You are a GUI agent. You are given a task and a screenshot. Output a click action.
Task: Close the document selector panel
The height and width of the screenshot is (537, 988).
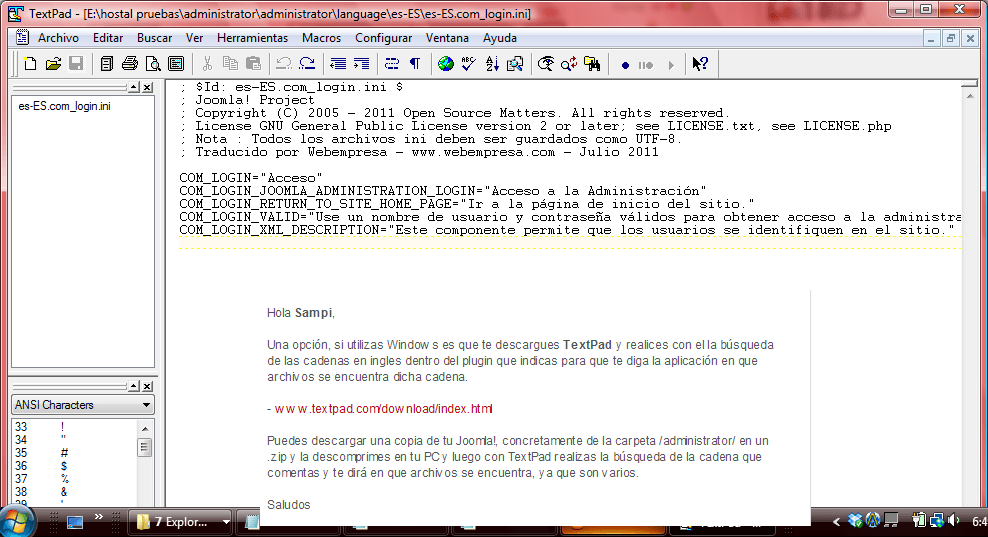pyautogui.click(x=147, y=88)
